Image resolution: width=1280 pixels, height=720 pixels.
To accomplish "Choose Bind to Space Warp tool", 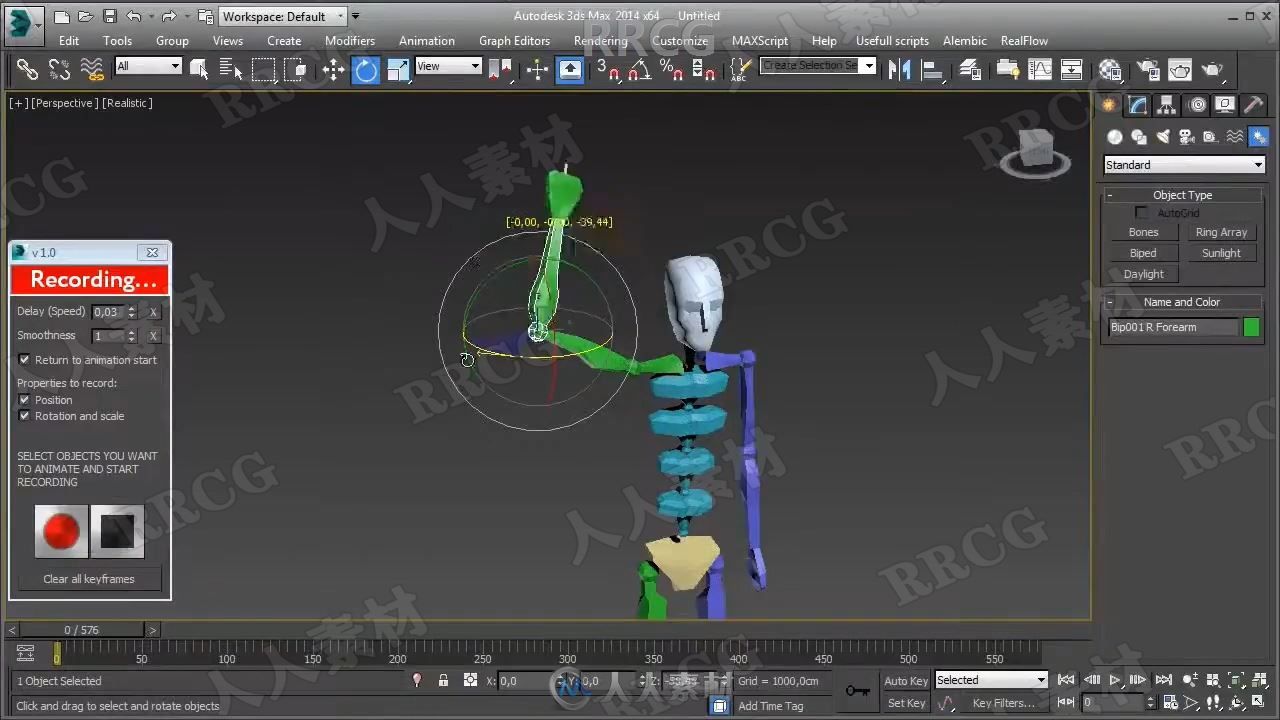I will coord(92,69).
